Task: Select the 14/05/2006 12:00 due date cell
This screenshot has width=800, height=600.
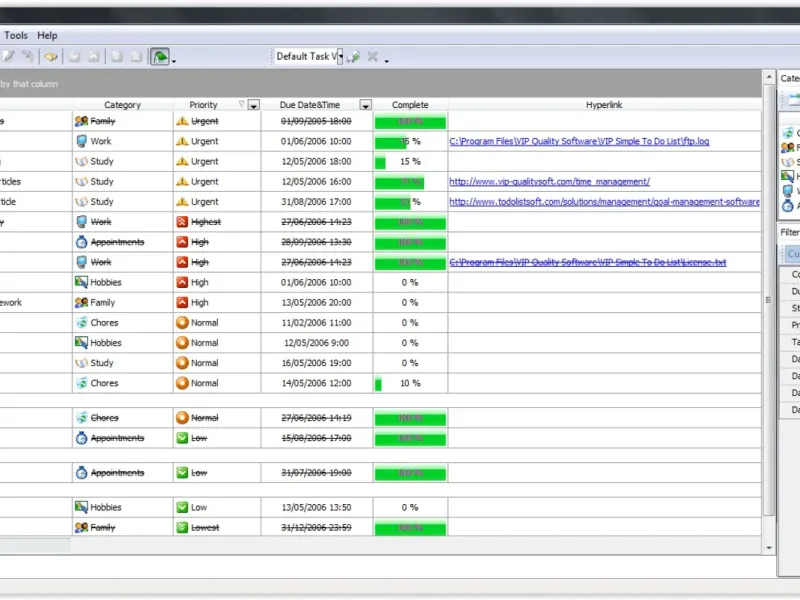Action: 316,383
